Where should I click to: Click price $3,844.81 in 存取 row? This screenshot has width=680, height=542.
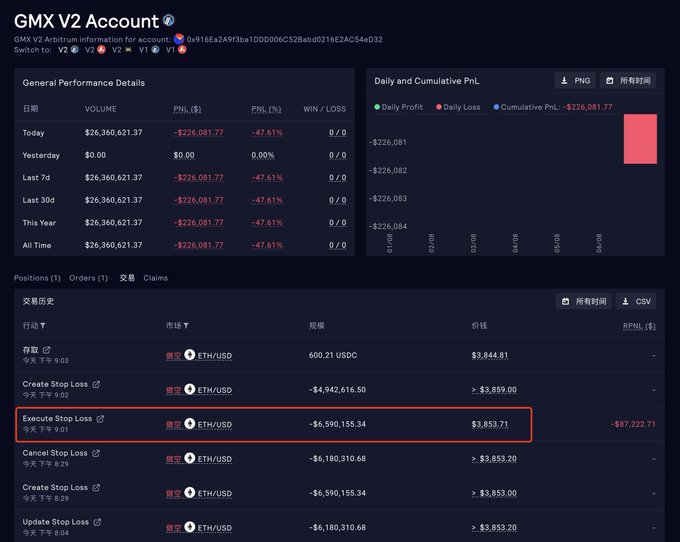(x=490, y=355)
